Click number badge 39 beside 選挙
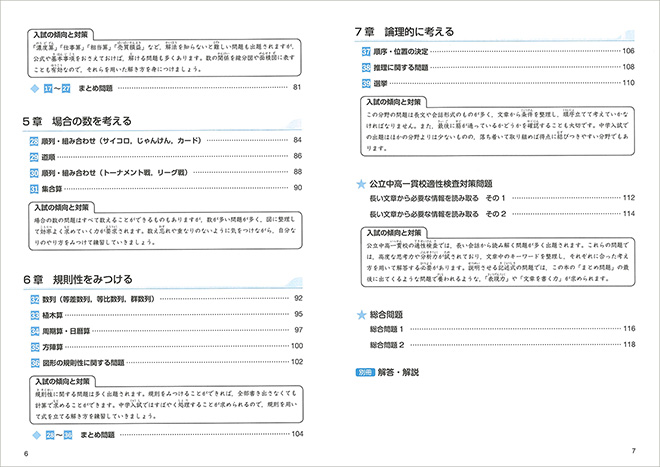The width and height of the screenshot is (660, 467). [366, 83]
